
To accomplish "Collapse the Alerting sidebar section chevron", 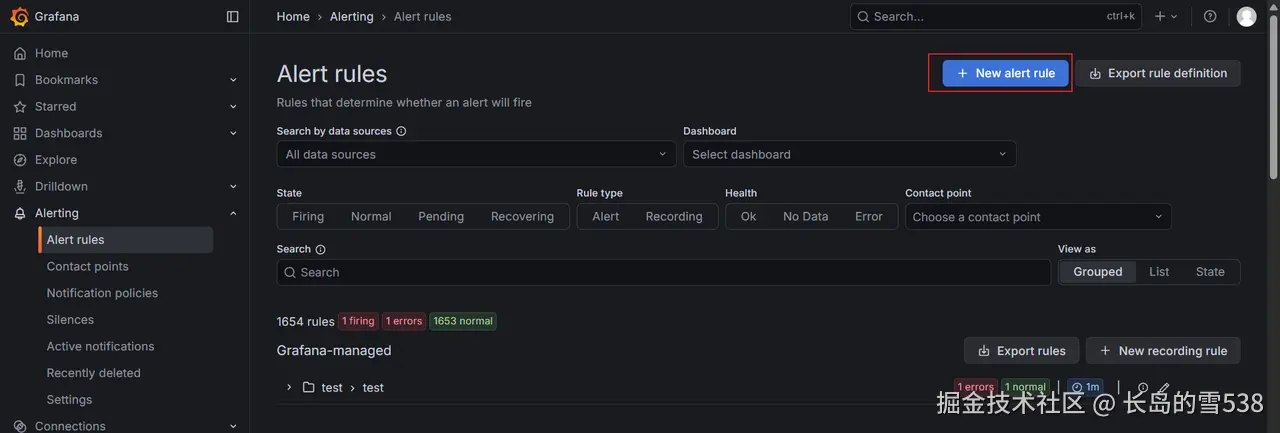I will coord(233,213).
